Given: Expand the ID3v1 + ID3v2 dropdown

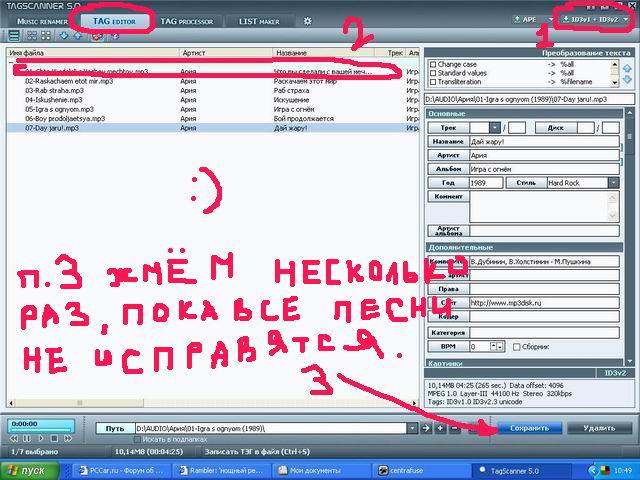Looking at the screenshot, I should click(x=594, y=19).
